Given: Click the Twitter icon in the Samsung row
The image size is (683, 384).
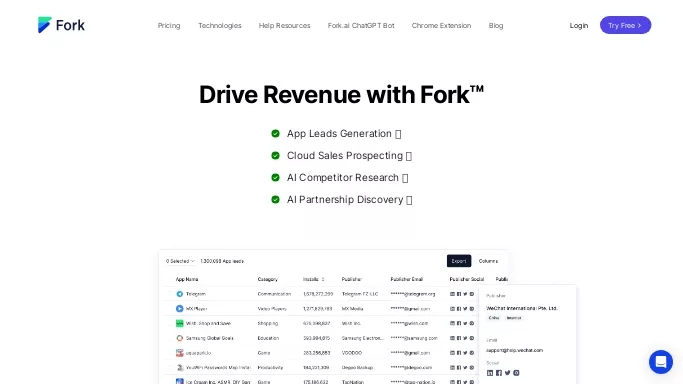Looking at the screenshot, I should 465,338.
